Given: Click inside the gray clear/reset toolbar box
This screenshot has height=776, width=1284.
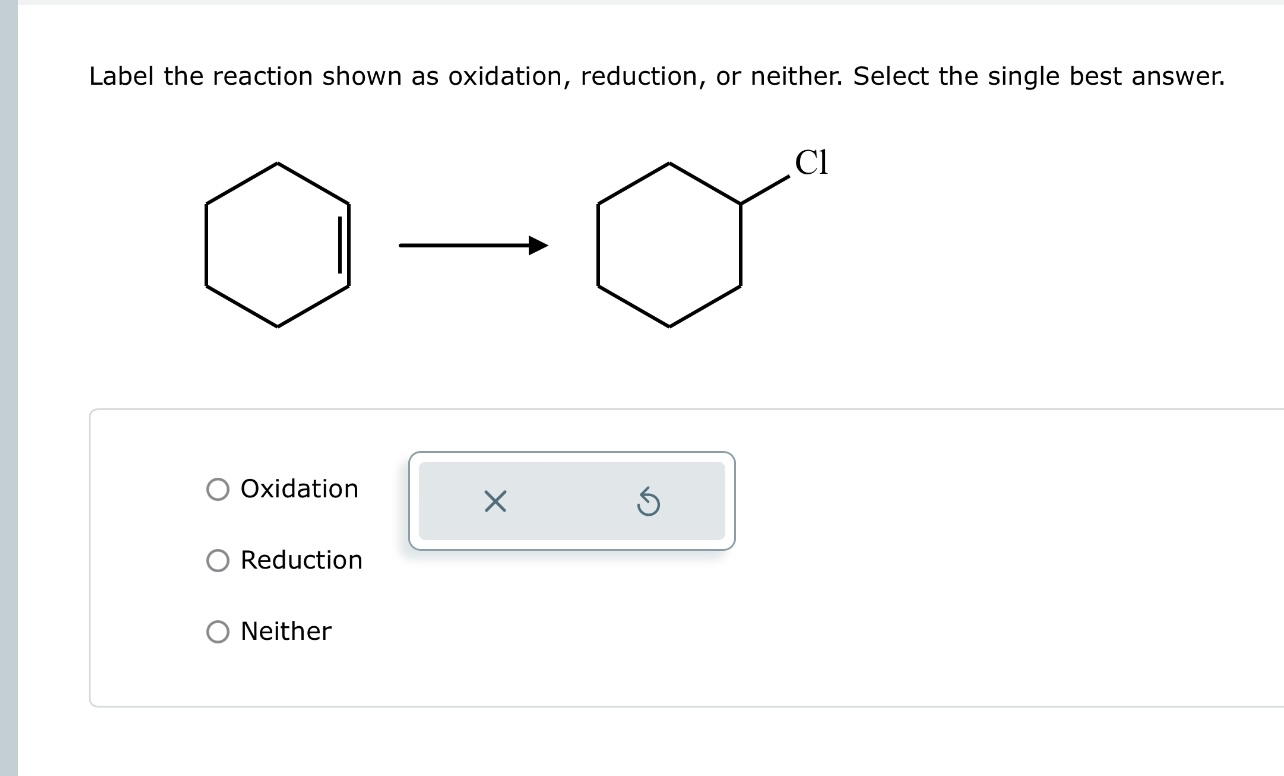Looking at the screenshot, I should tap(571, 501).
